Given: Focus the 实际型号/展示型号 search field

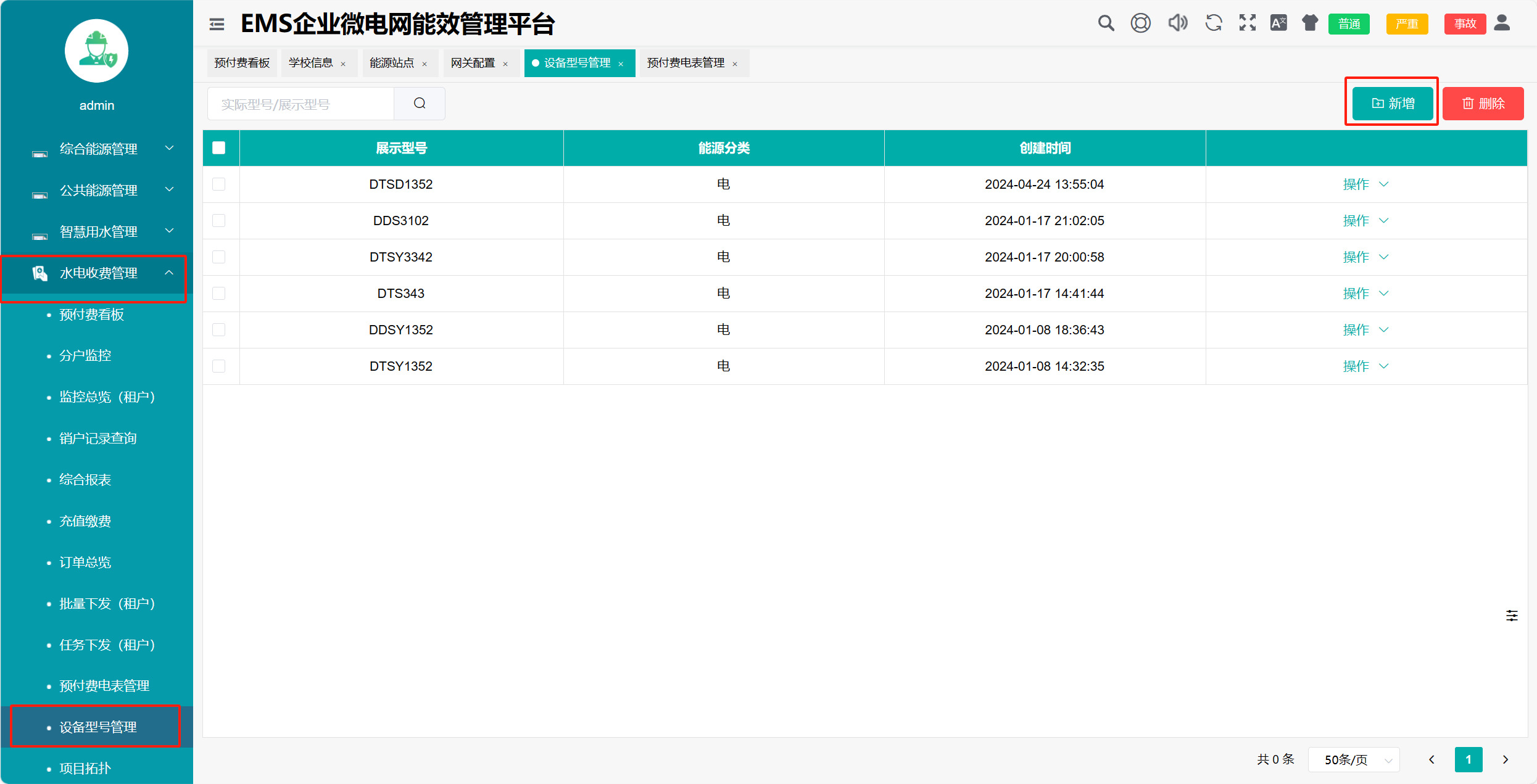Looking at the screenshot, I should pyautogui.click(x=301, y=104).
